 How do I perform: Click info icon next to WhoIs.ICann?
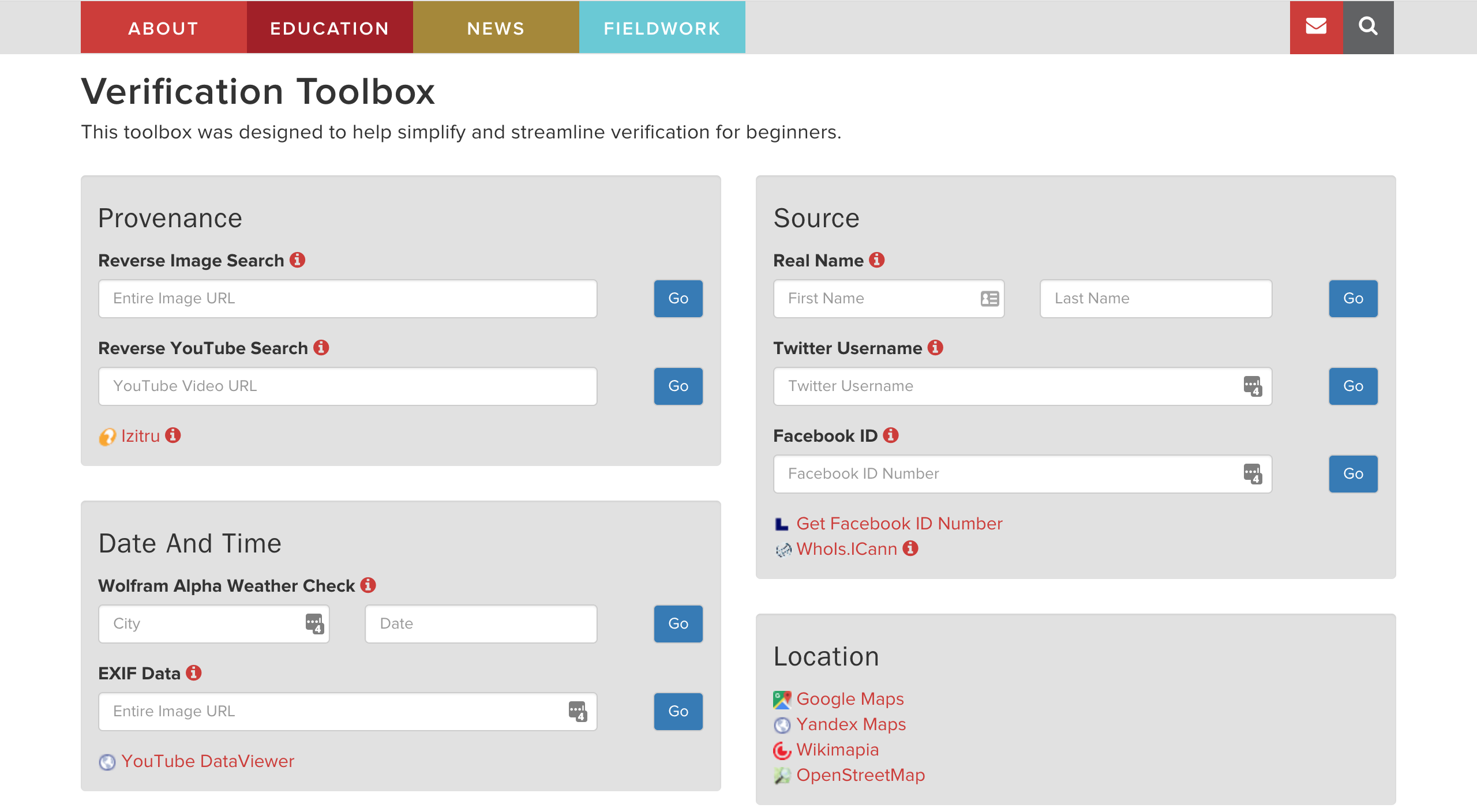(x=910, y=548)
